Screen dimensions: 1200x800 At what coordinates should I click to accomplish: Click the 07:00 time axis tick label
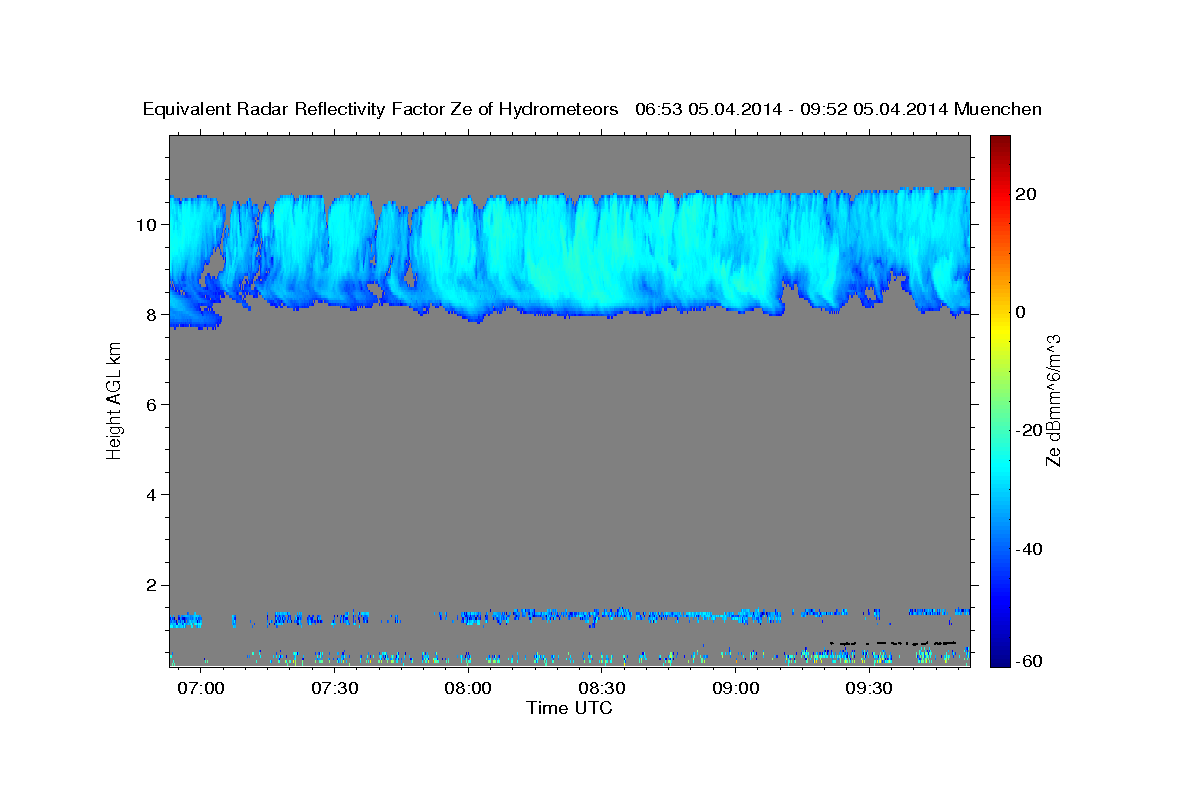202,689
